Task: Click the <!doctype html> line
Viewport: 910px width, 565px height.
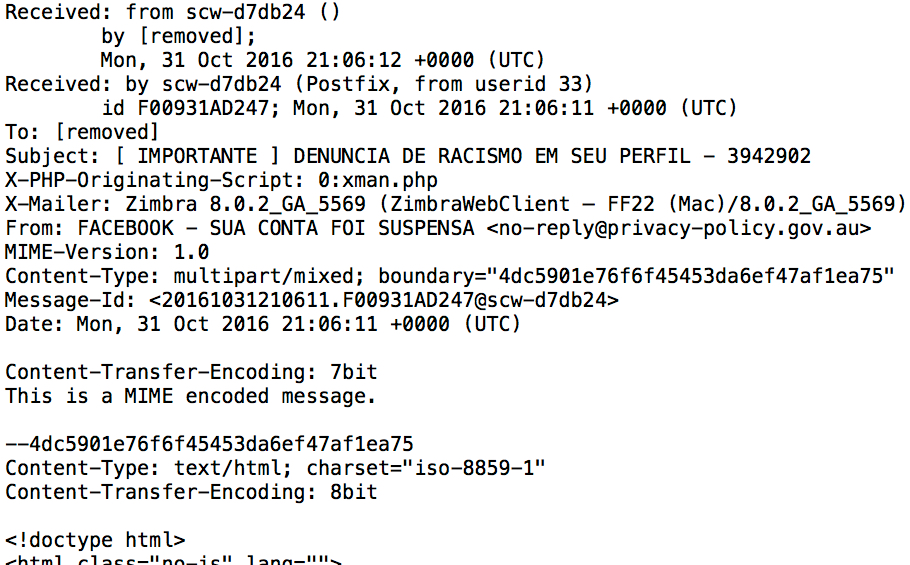Action: pos(95,540)
